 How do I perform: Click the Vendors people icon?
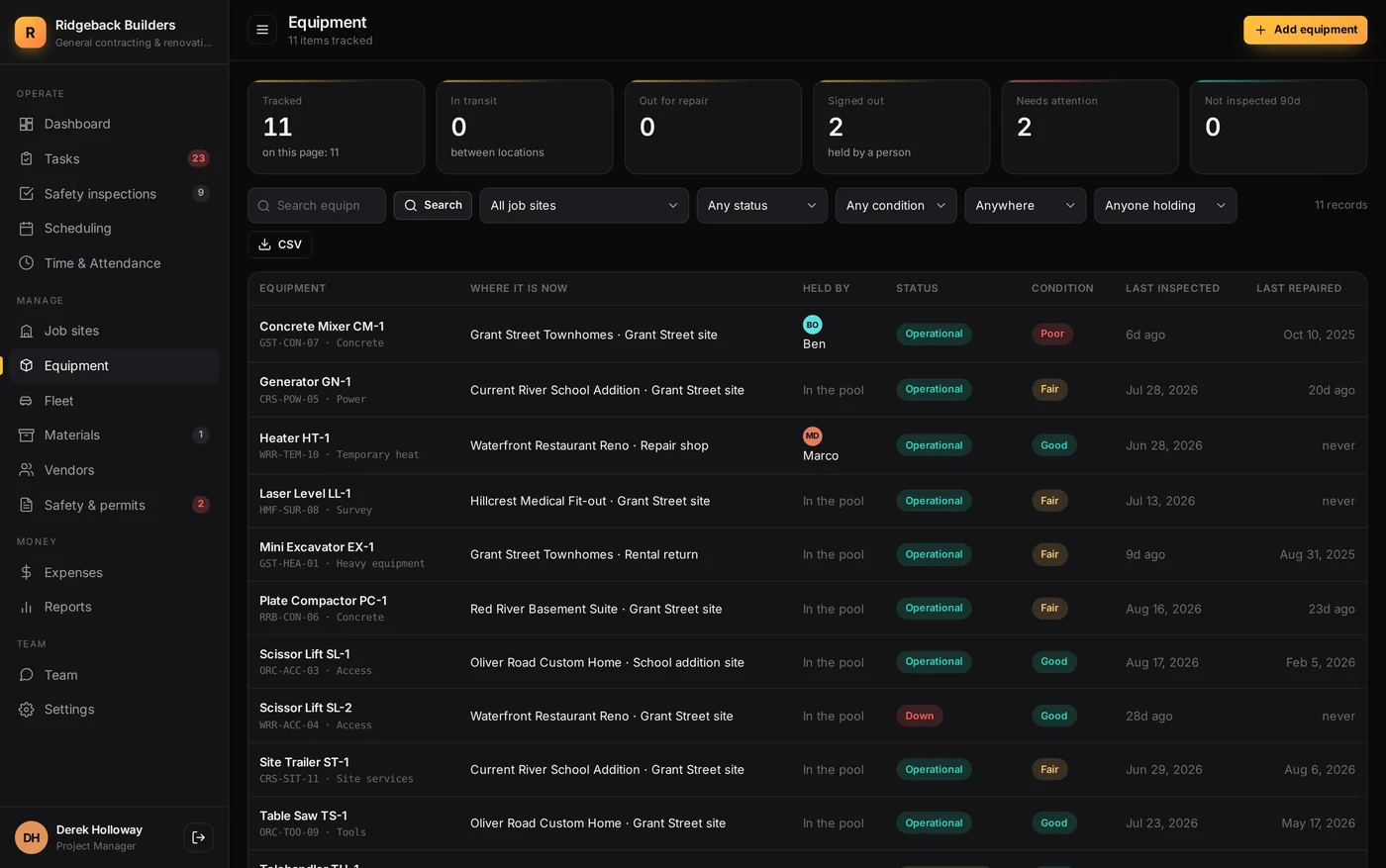pyautogui.click(x=27, y=470)
